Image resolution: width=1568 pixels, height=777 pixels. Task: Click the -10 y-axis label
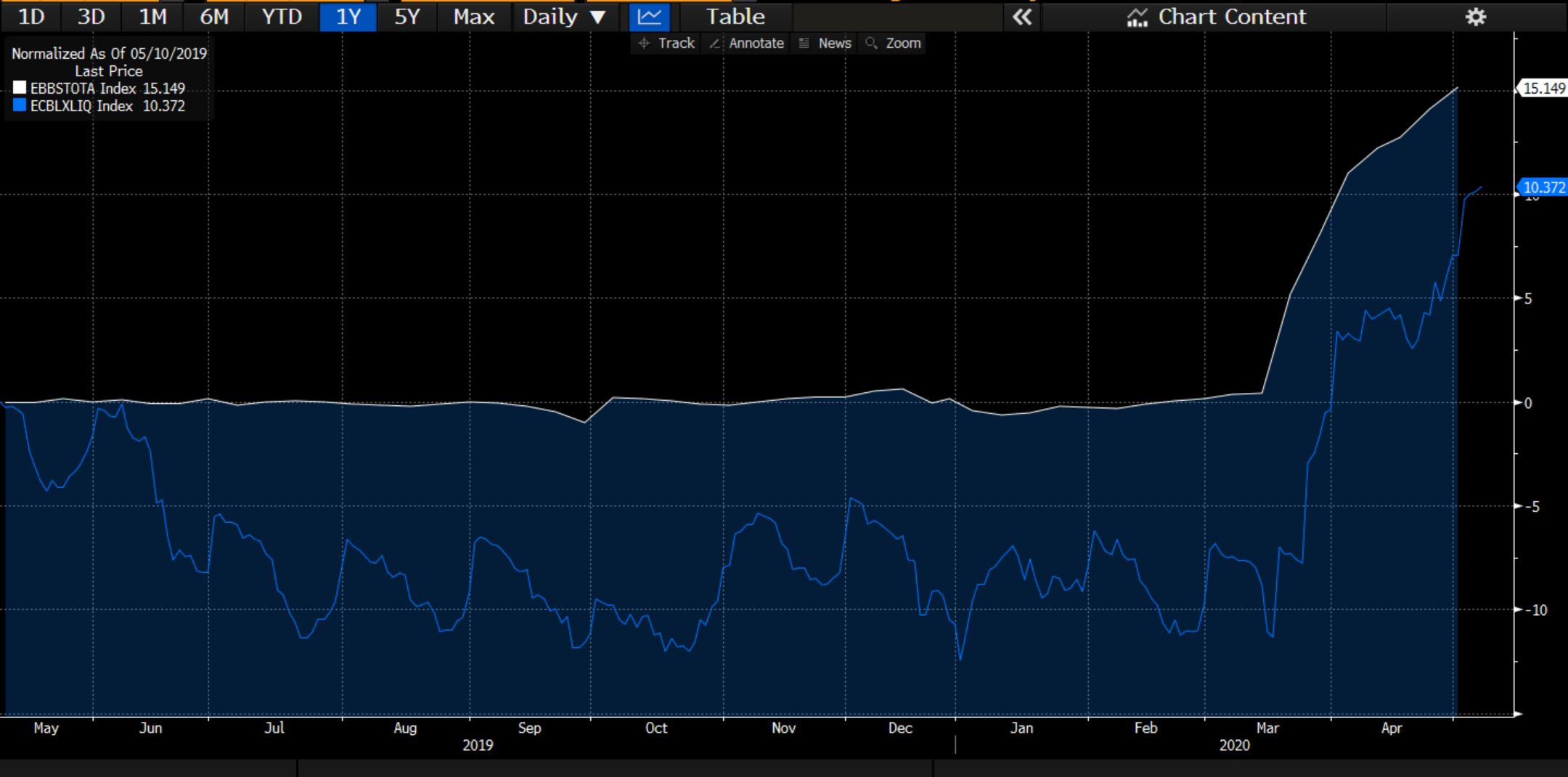[x=1535, y=610]
